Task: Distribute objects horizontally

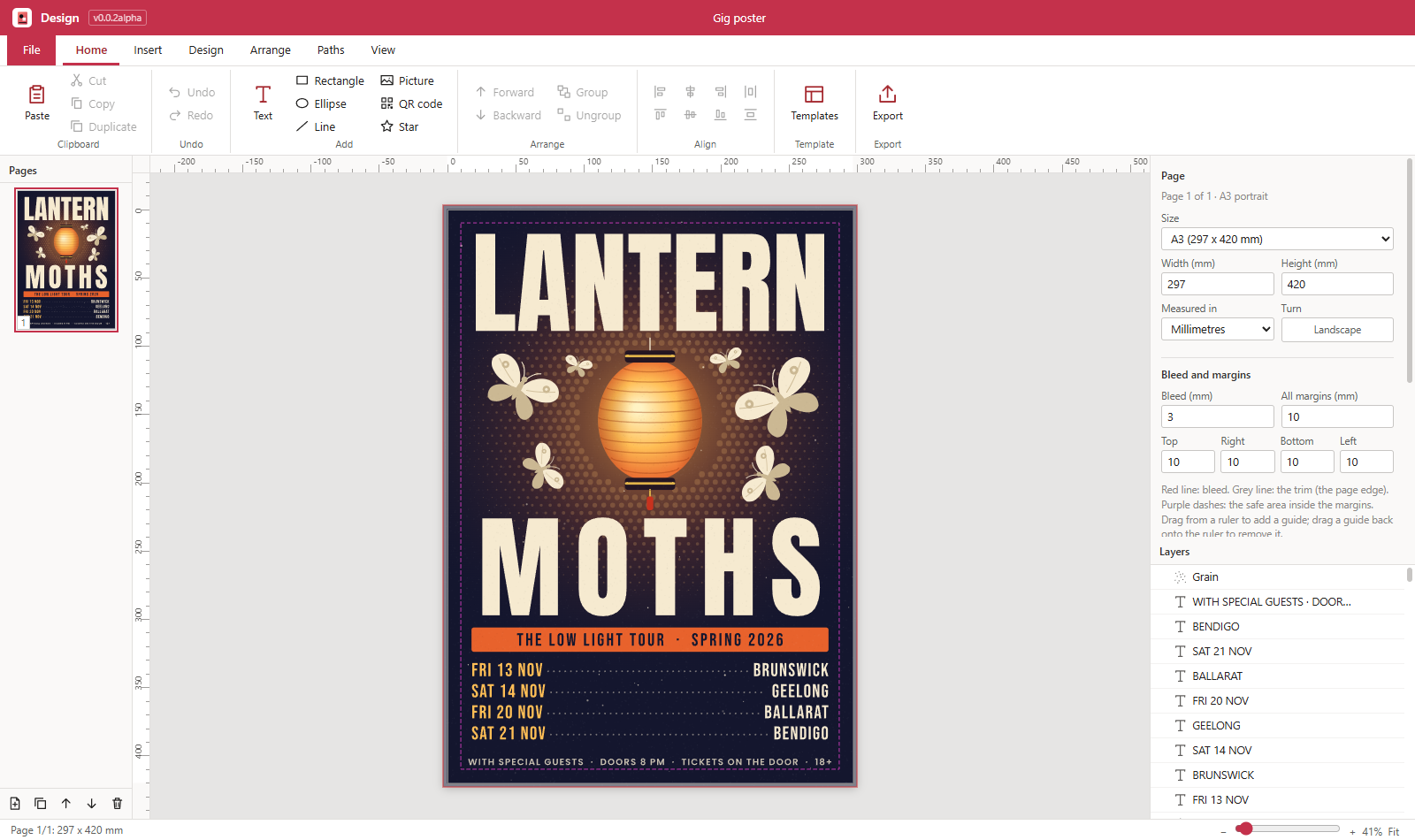Action: [x=751, y=92]
